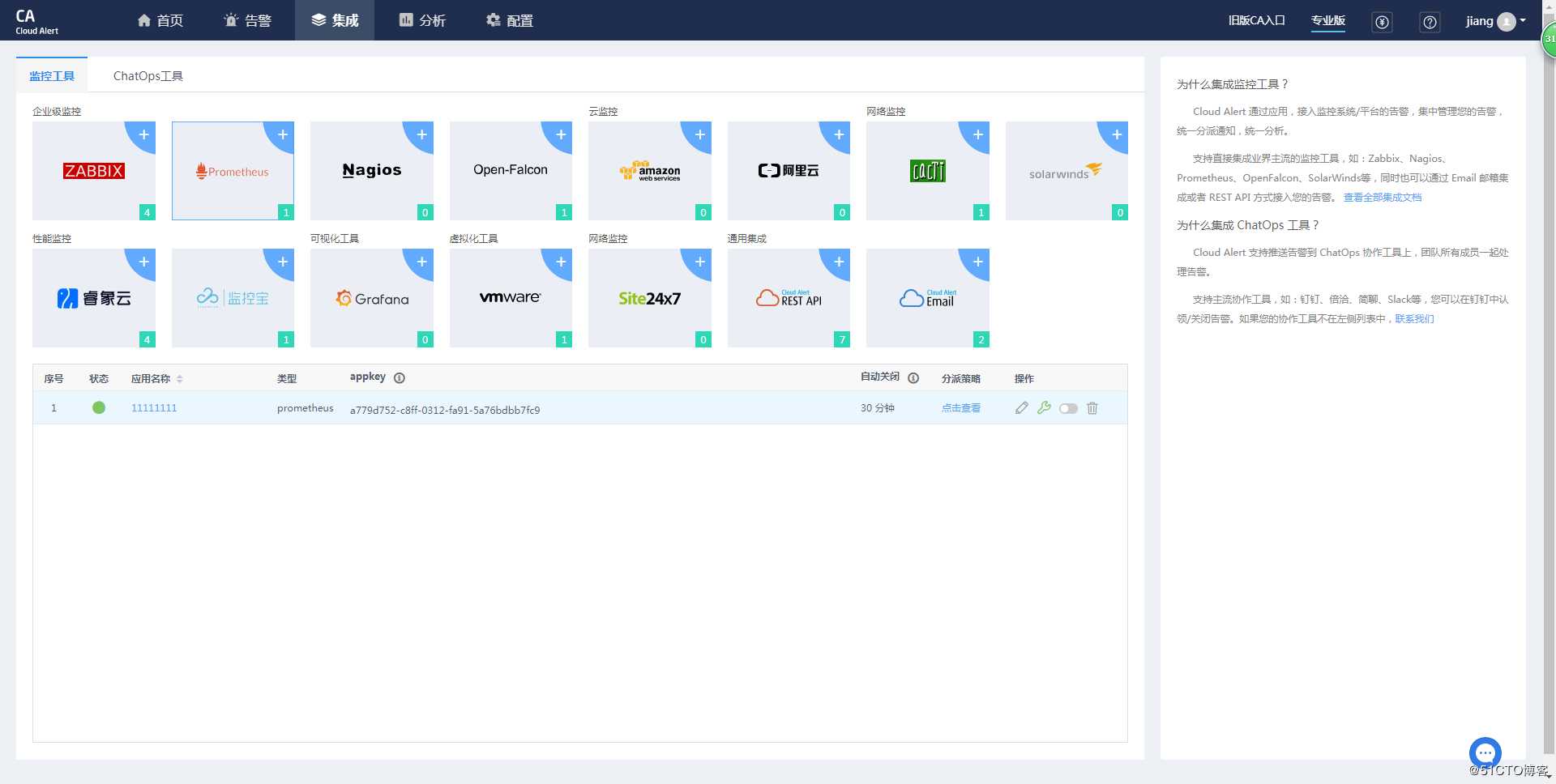This screenshot has height=784, width=1556.
Task: Go to 首页 in top navigation
Action: pos(160,20)
